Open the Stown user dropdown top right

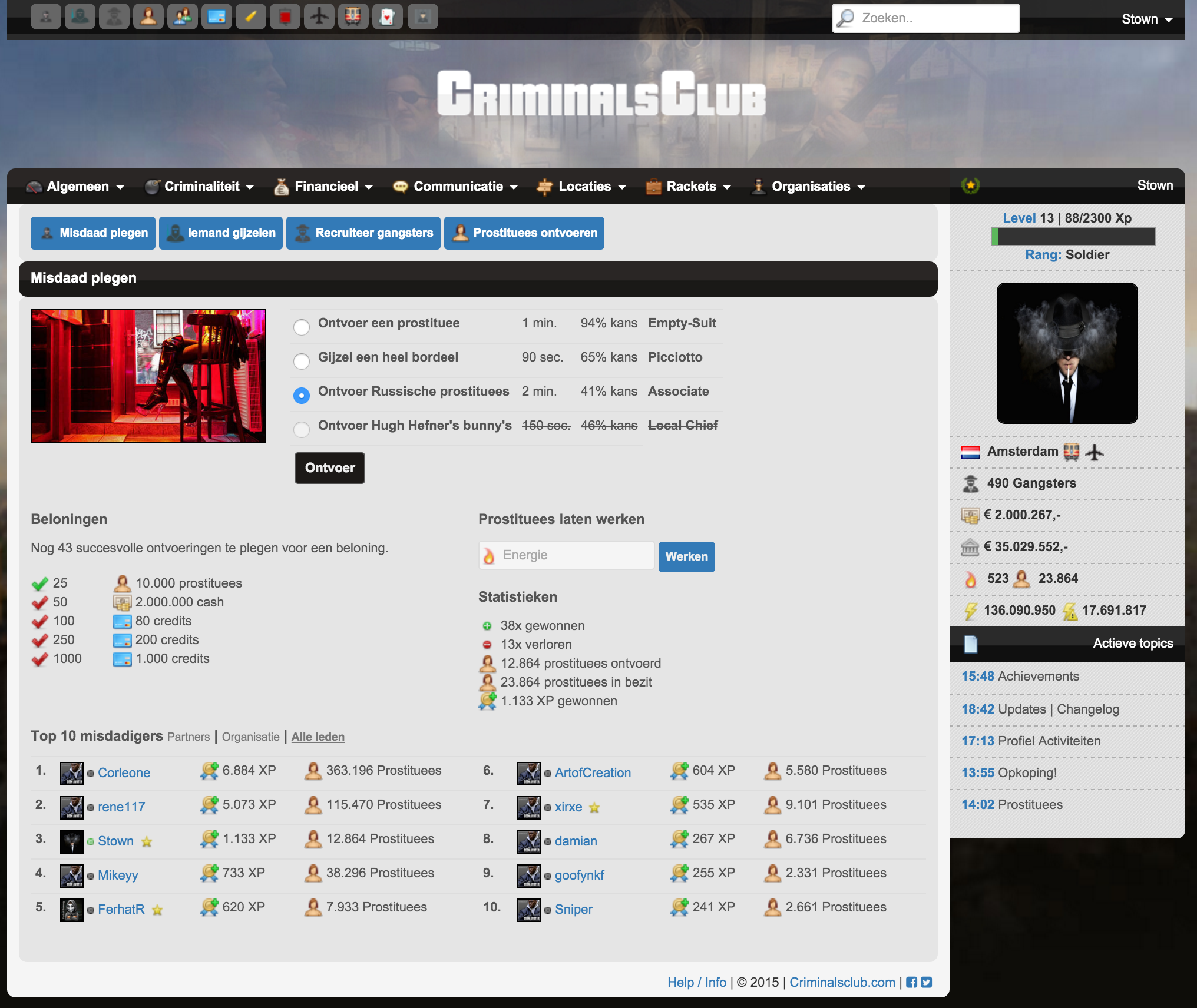point(1146,19)
